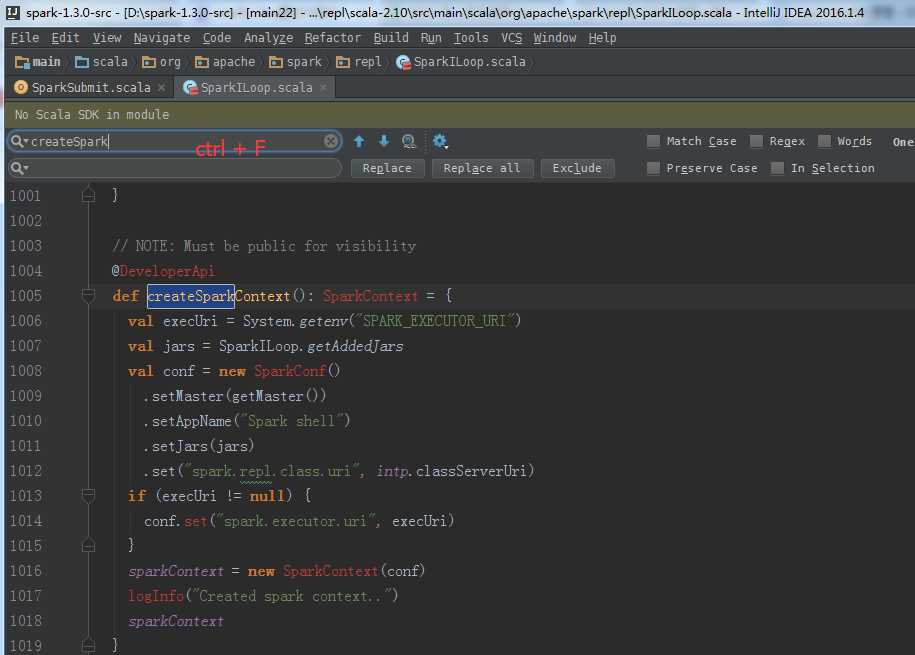Image resolution: width=915 pixels, height=655 pixels.
Task: Click the highlighted createSpark match in code
Action: point(191,296)
